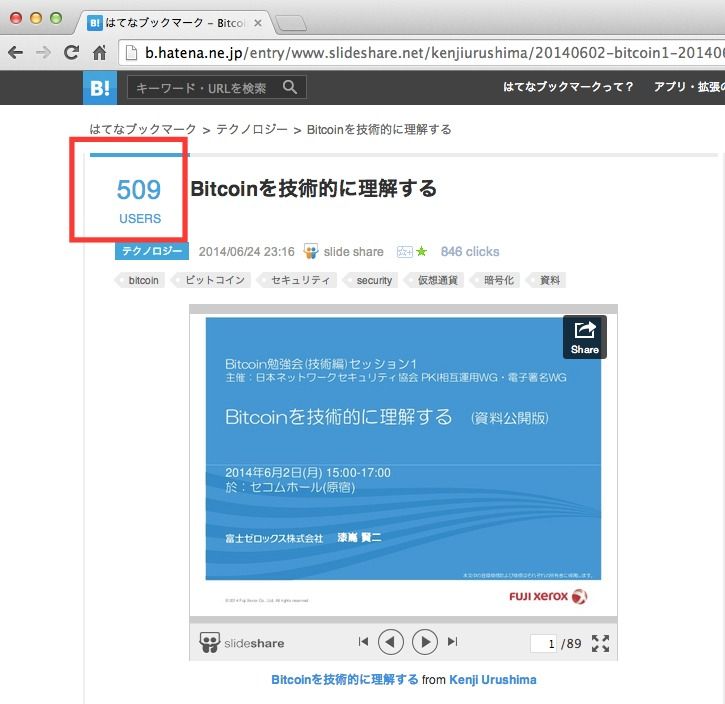725x704 pixels.
Task: Click the FUJI XEROX logo on slide
Action: (548, 596)
